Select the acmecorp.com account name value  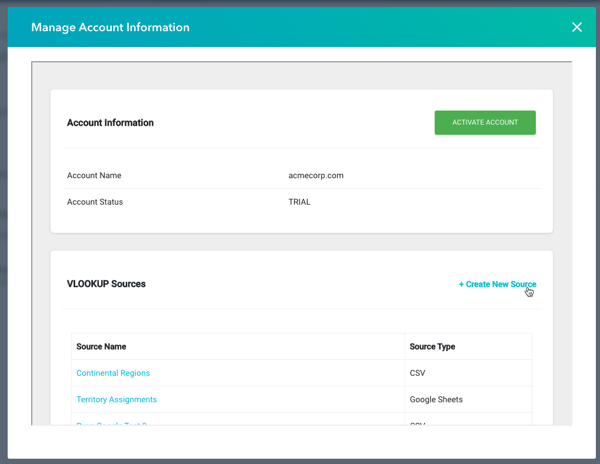click(316, 176)
